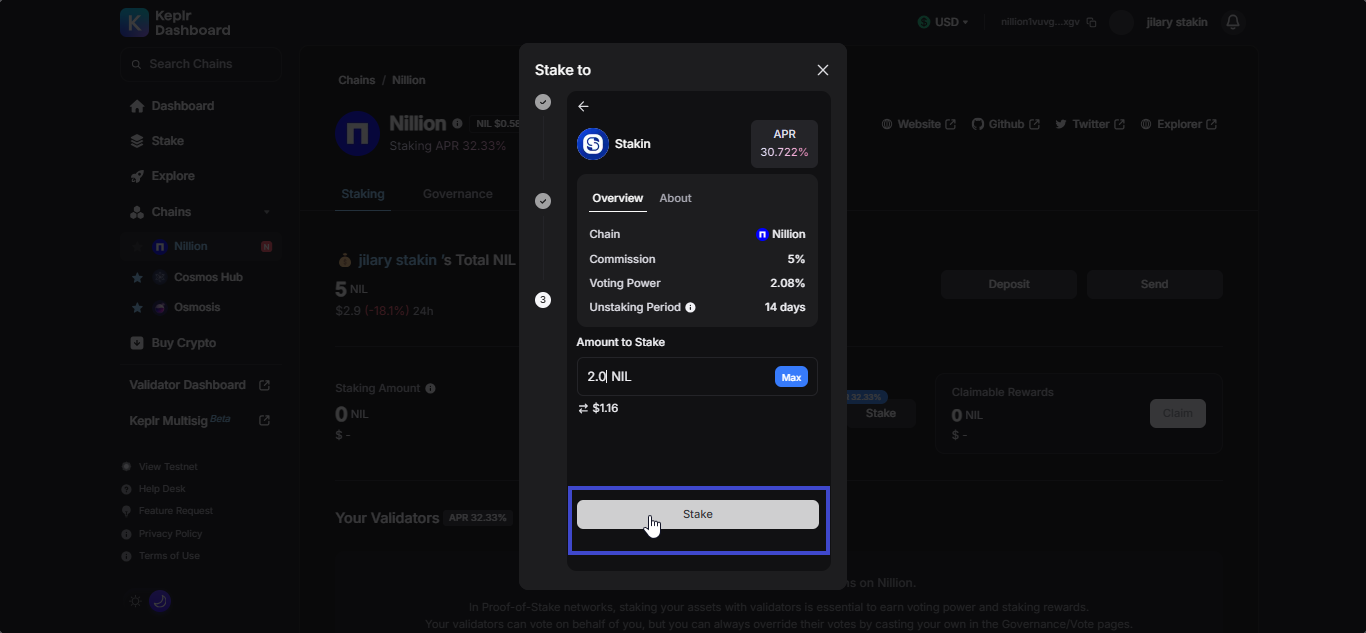
Task: Show Unstaking Period info tooltip icon
Action: pos(691,308)
